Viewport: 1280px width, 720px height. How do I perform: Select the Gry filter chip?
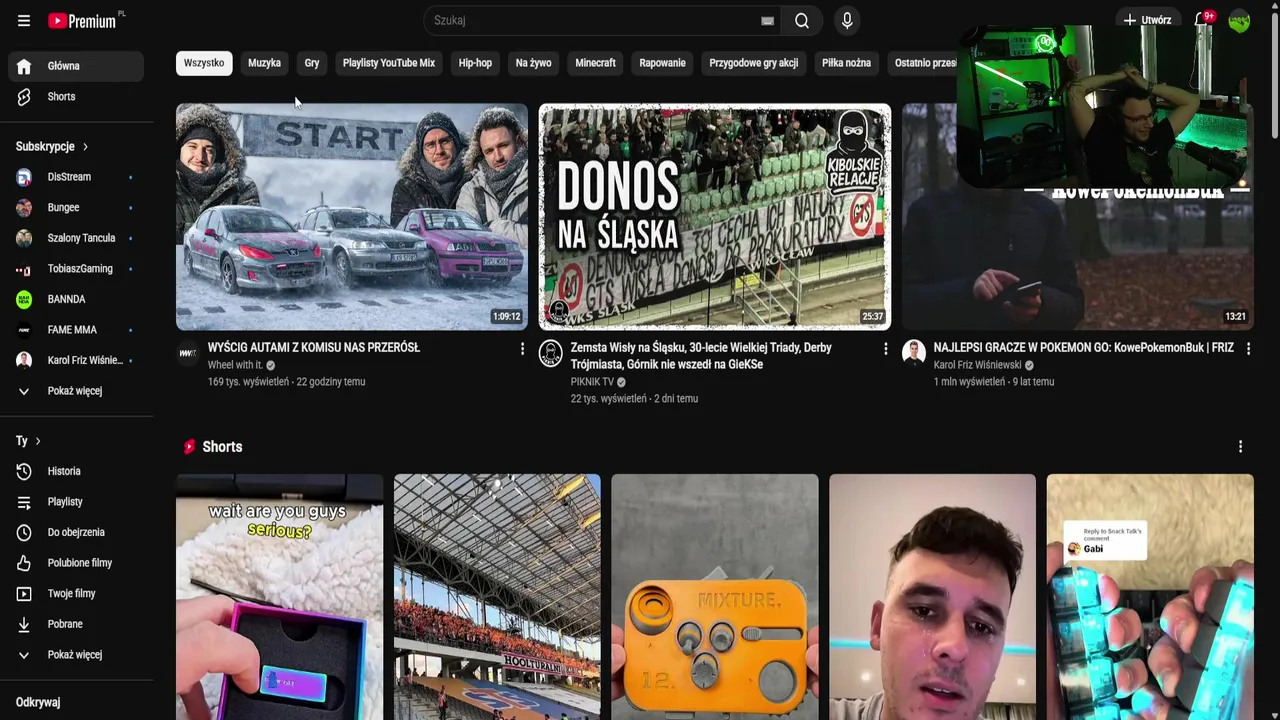(x=312, y=63)
